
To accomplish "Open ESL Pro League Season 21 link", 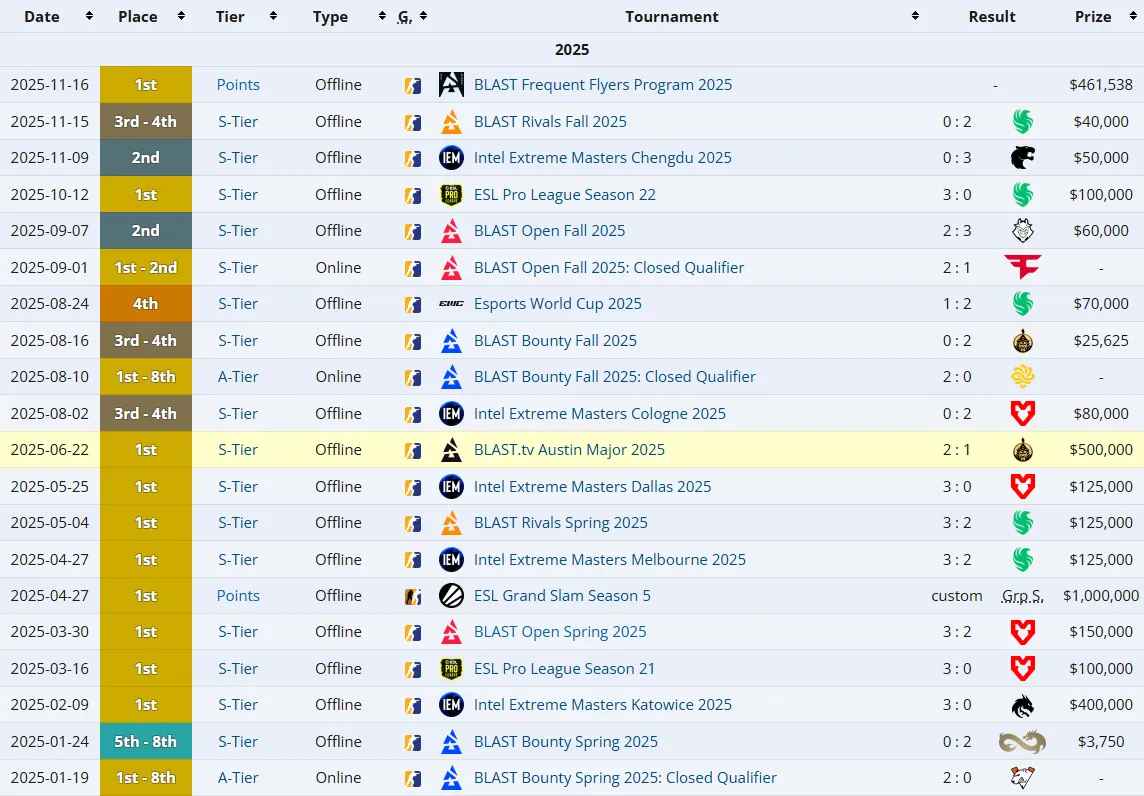I will (x=564, y=668).
